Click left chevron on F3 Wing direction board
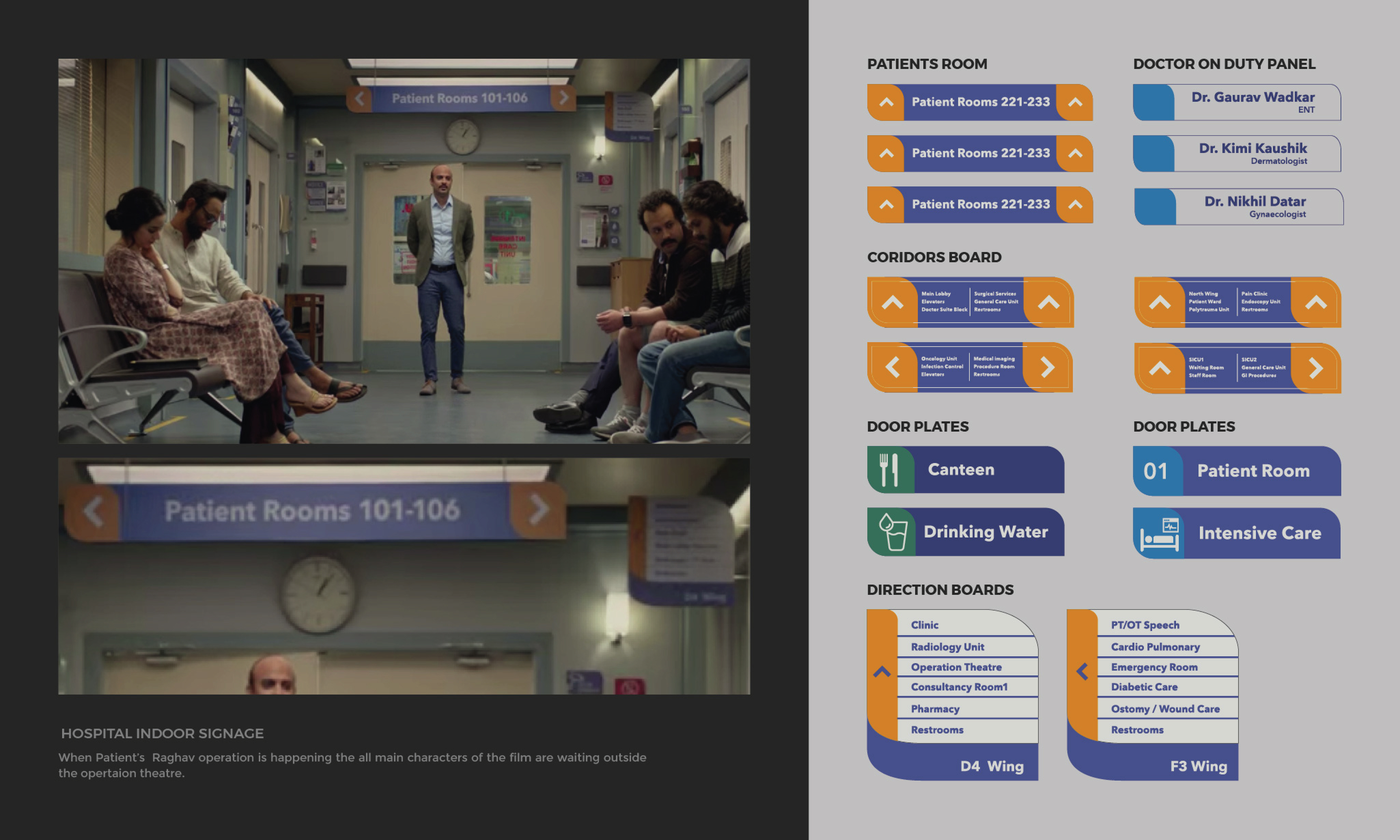This screenshot has width=1400, height=840. click(1082, 672)
